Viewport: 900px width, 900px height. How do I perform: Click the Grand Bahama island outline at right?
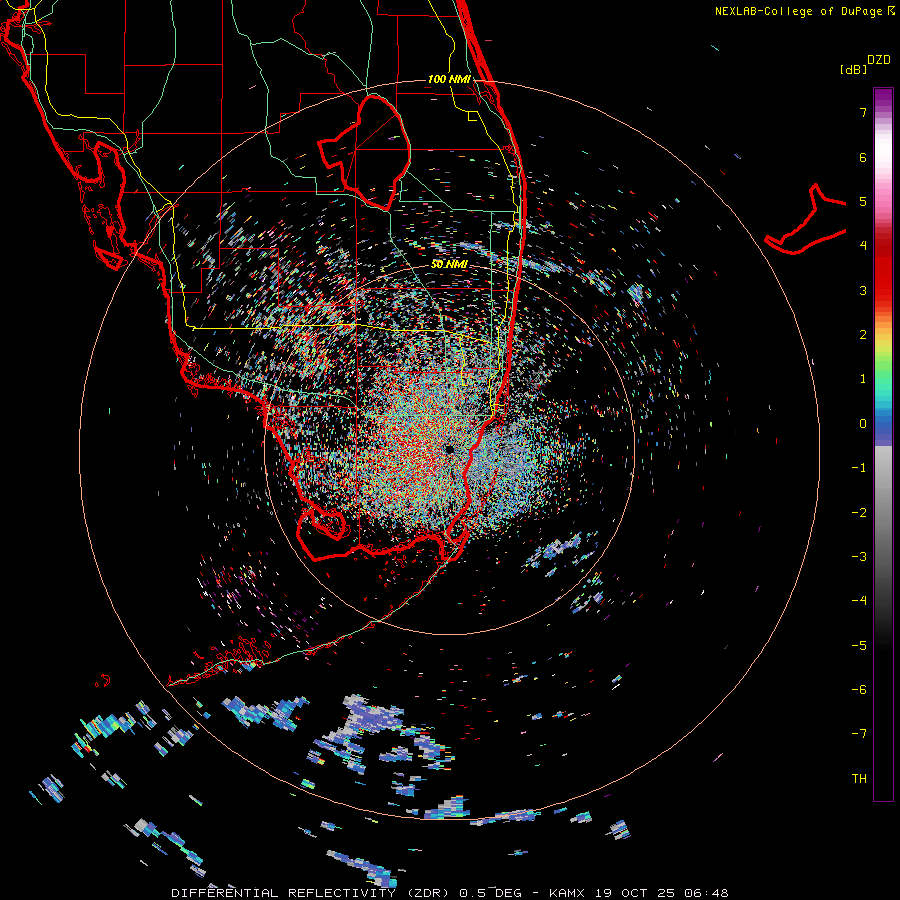click(806, 221)
